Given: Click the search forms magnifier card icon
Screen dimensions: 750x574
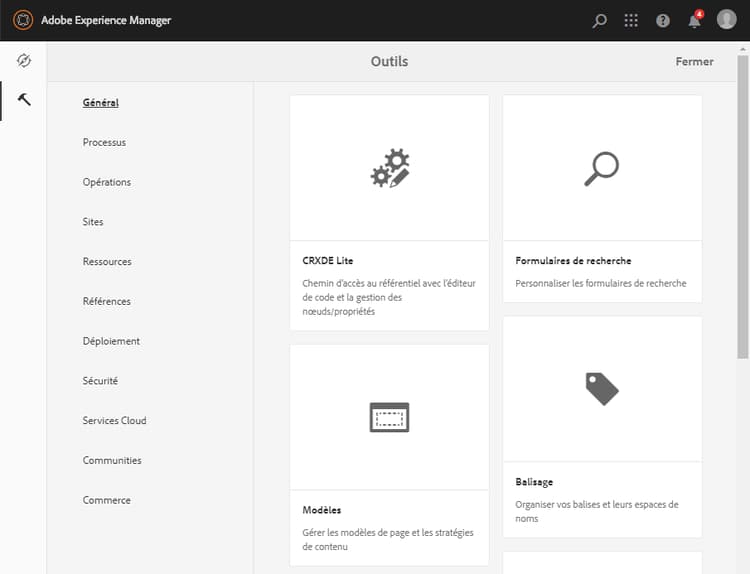Looking at the screenshot, I should 602,168.
